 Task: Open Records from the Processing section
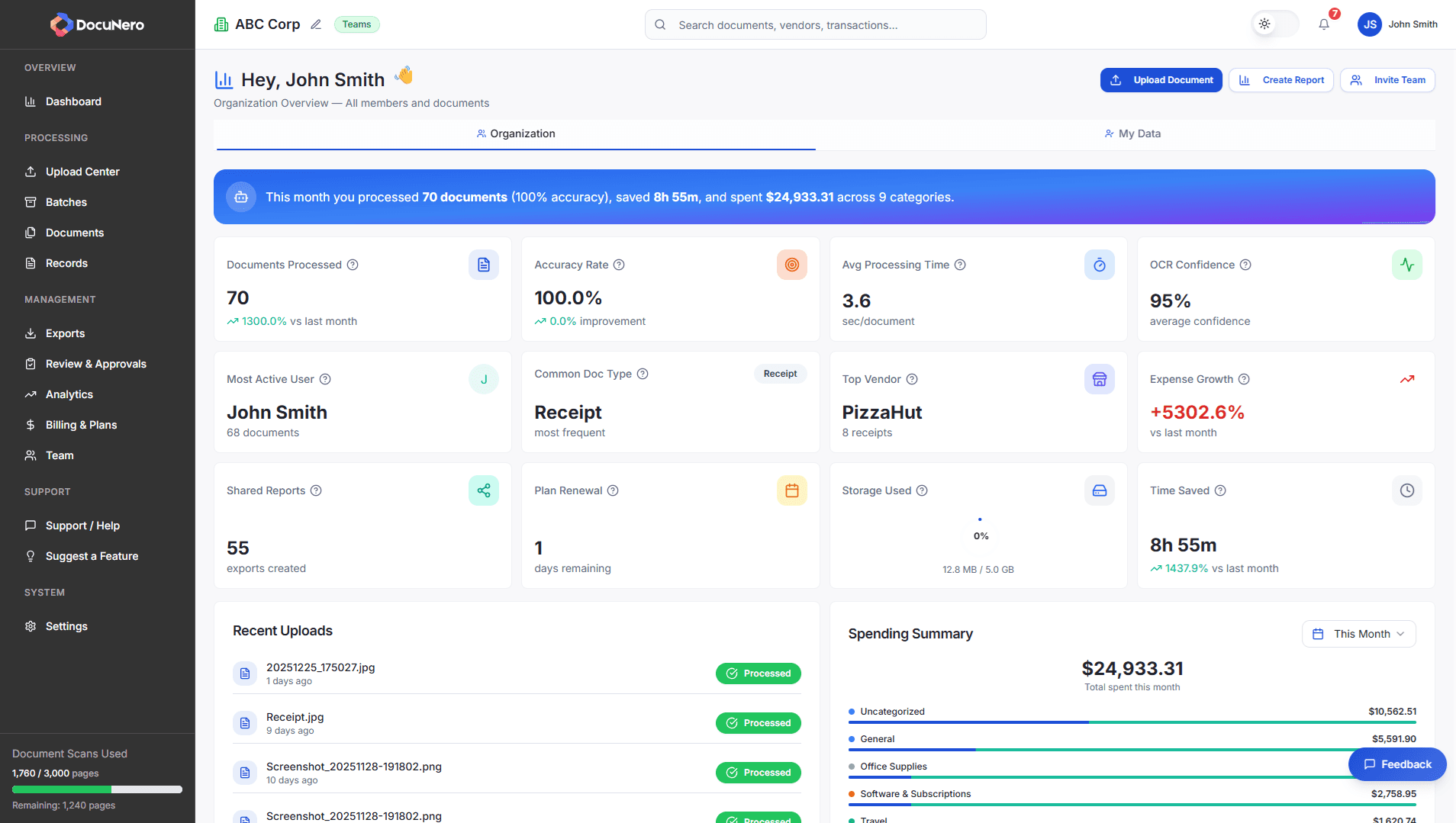click(67, 263)
